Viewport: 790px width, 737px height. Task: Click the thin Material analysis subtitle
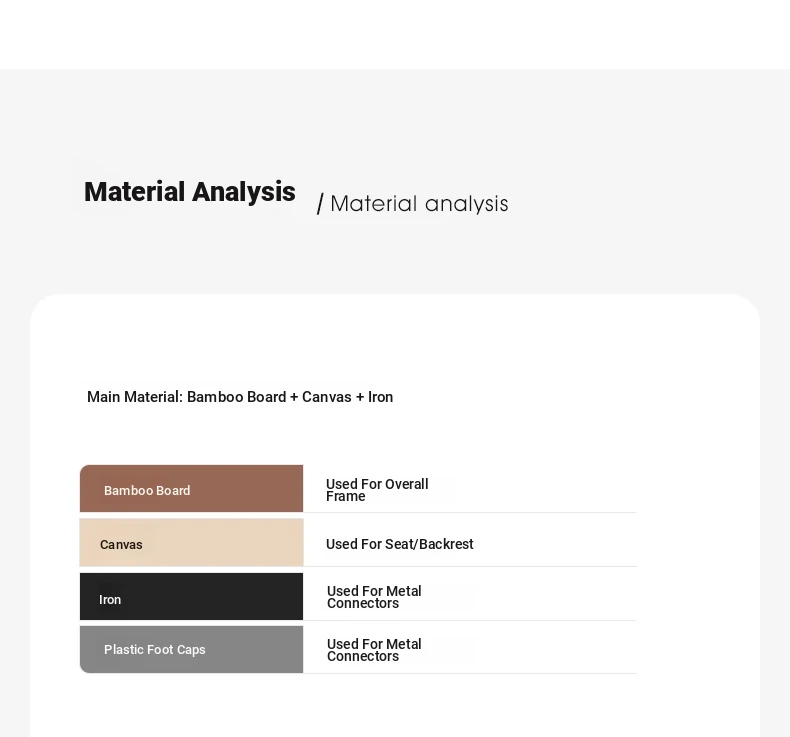pos(419,204)
